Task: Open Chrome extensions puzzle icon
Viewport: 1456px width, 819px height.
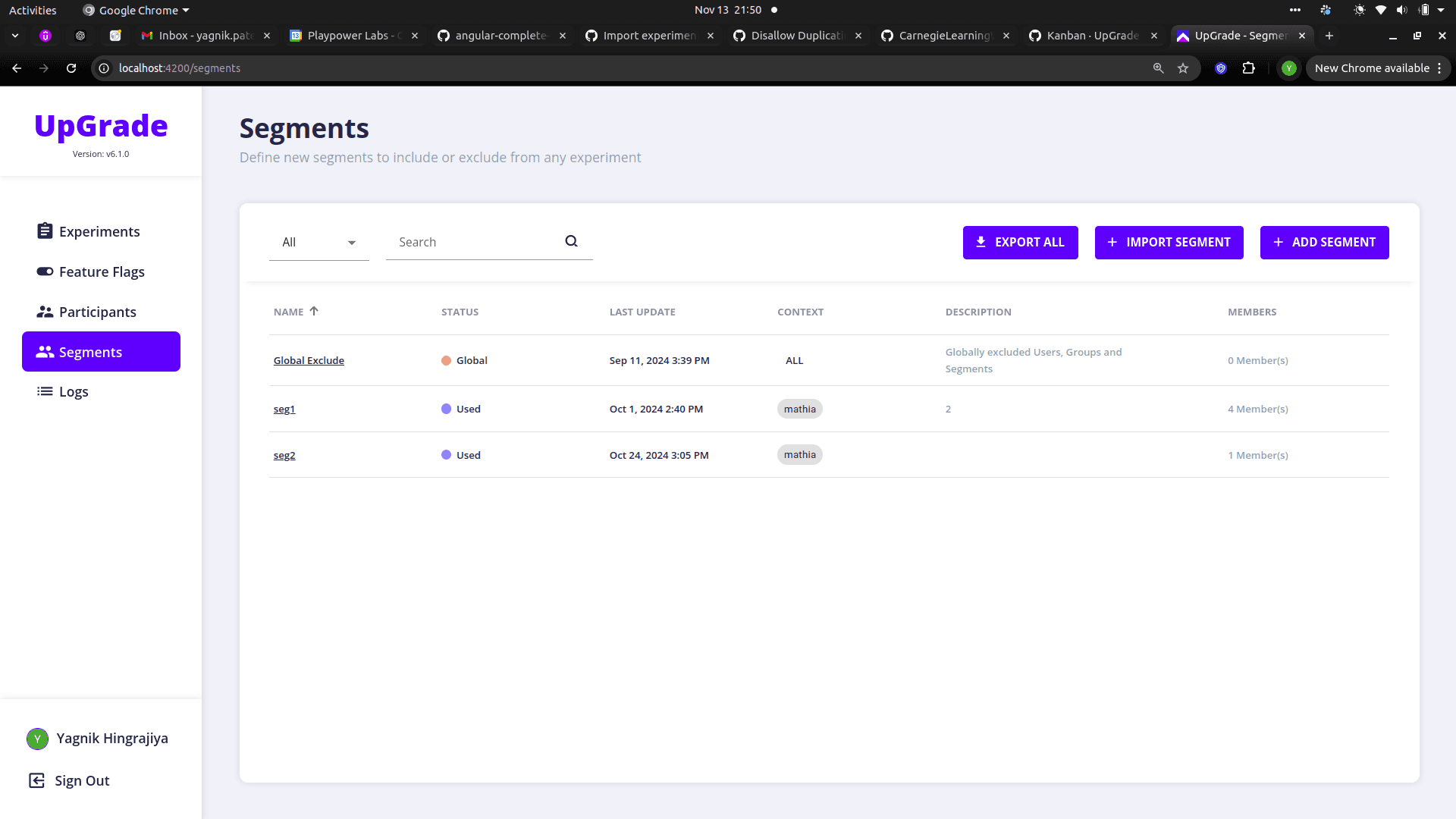Action: click(x=1248, y=68)
